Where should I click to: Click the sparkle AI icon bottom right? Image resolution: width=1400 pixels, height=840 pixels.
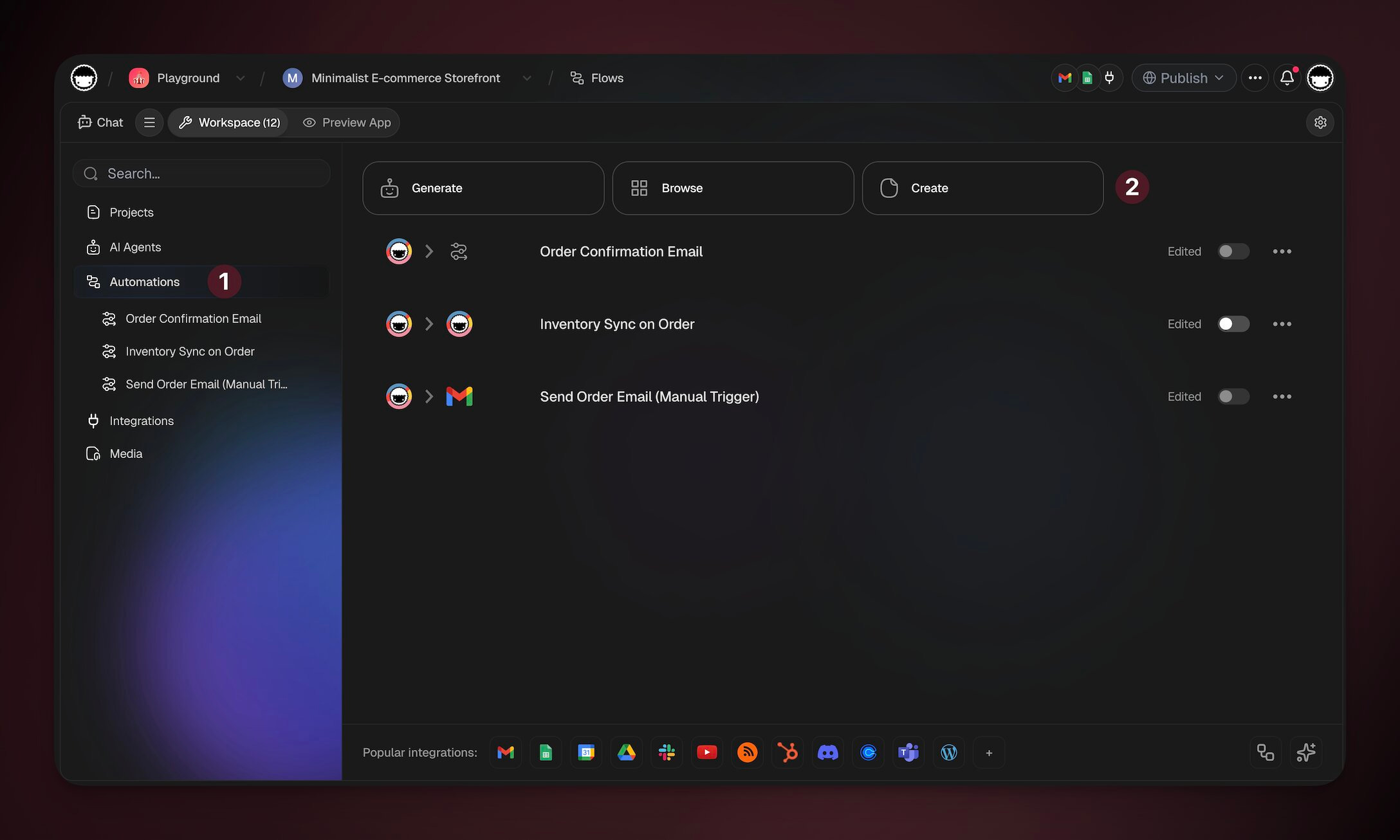point(1305,752)
